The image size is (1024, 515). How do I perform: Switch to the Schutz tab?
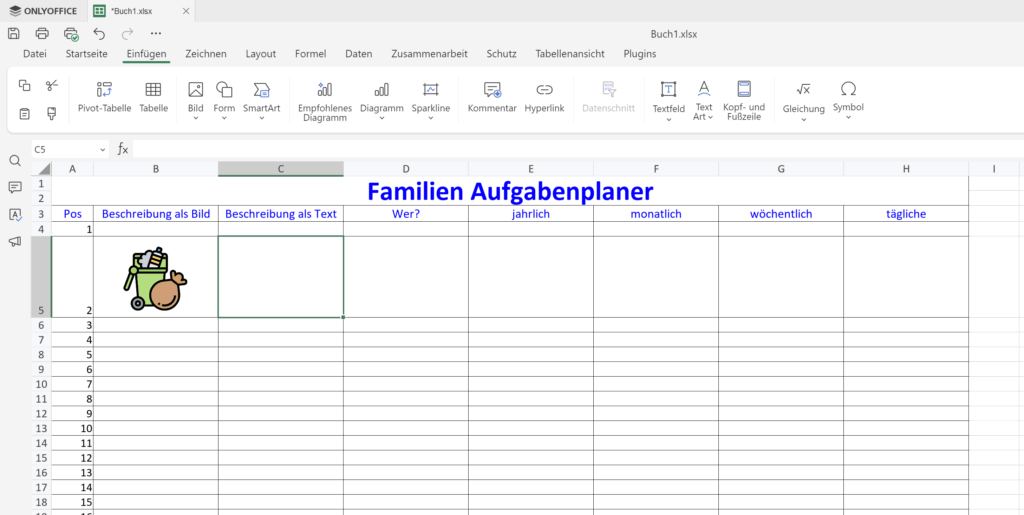click(x=501, y=54)
